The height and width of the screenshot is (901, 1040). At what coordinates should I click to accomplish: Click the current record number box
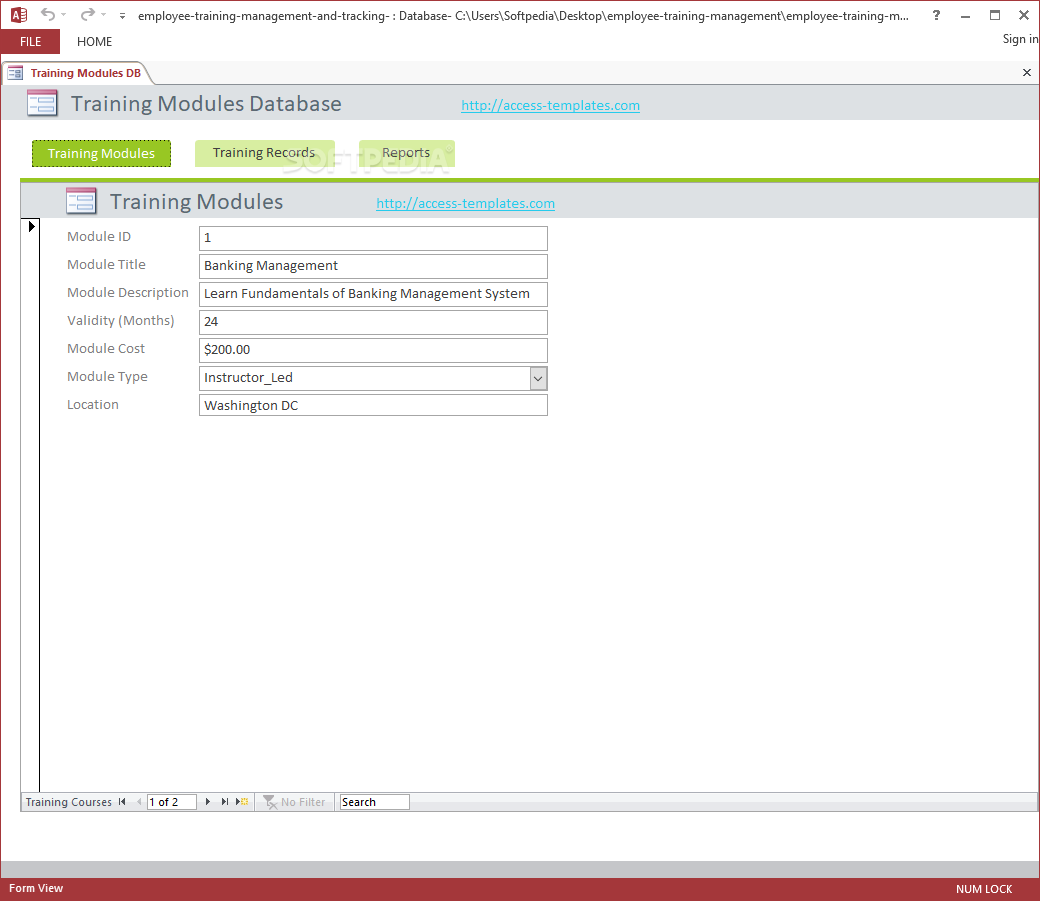point(172,802)
